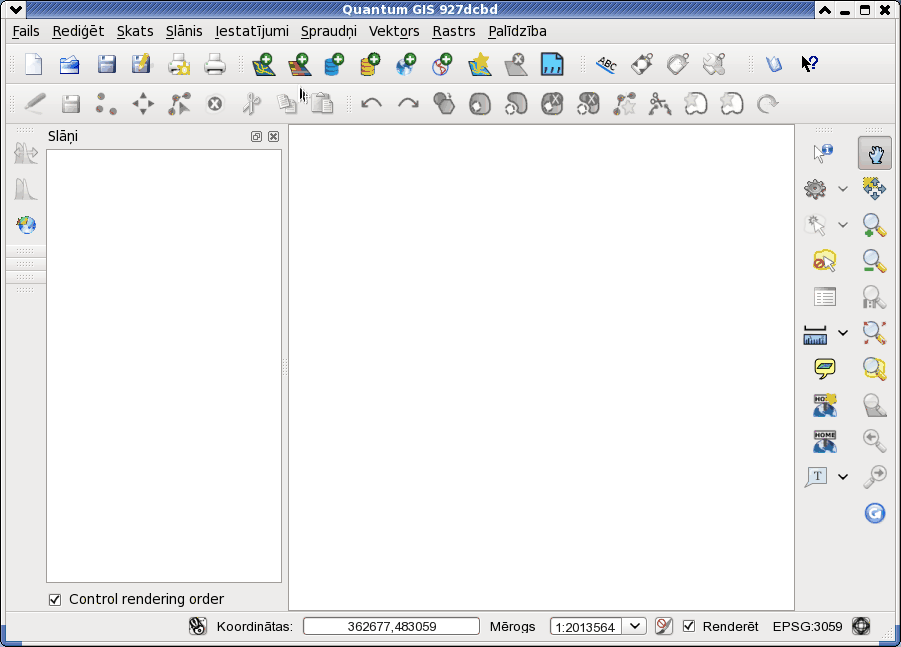Add PostGIS layer database icon

[x=334, y=64]
